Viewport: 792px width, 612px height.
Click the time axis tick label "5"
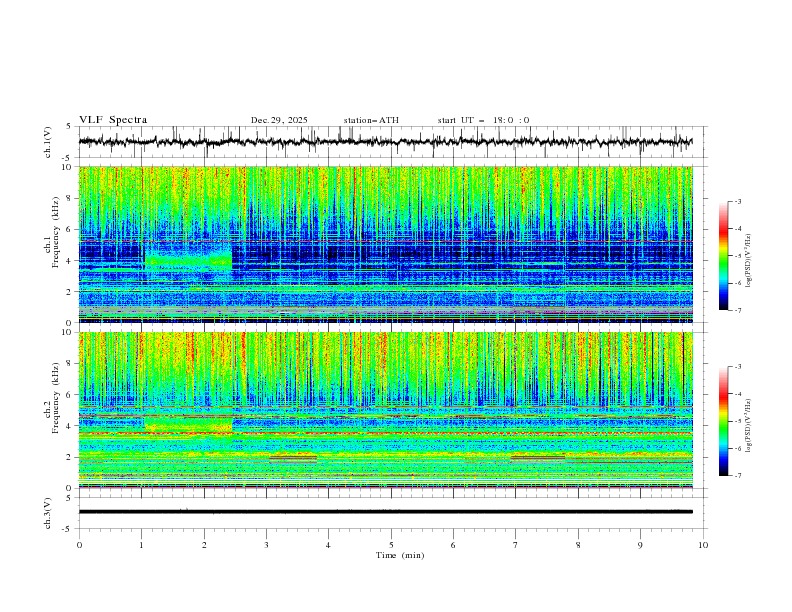click(x=391, y=545)
